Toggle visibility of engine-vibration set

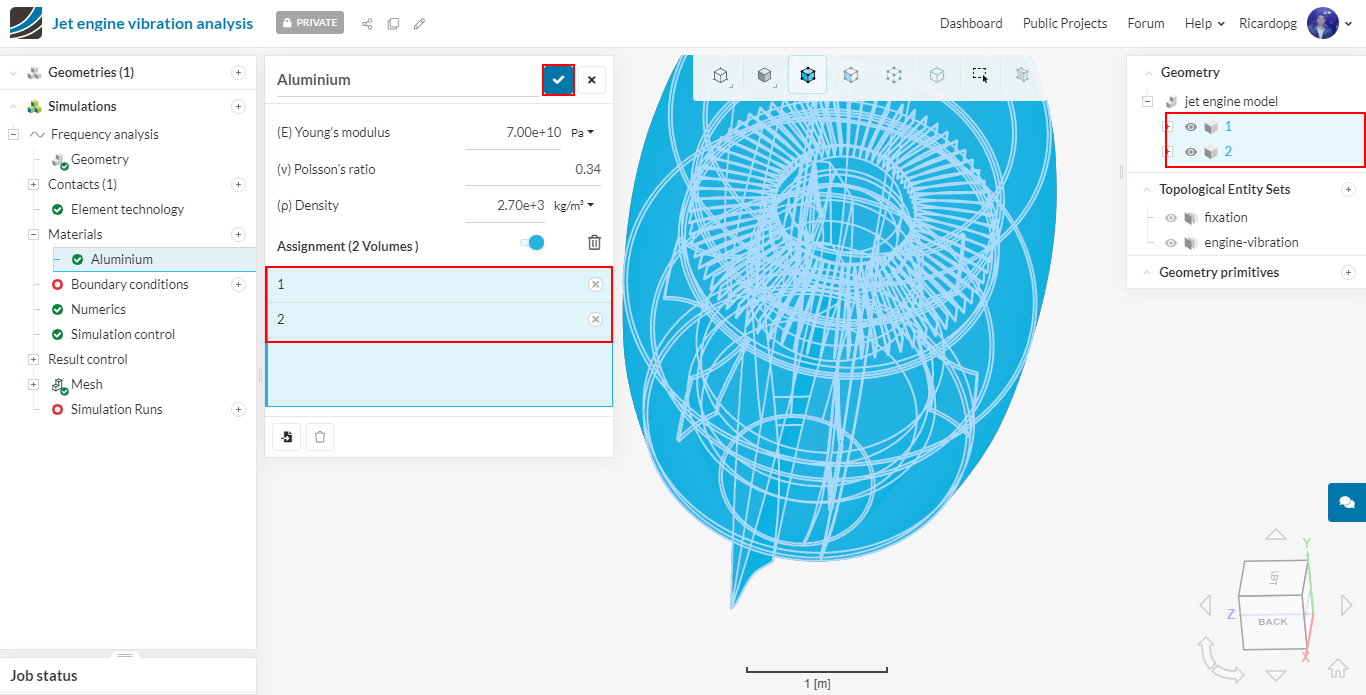tap(1171, 242)
